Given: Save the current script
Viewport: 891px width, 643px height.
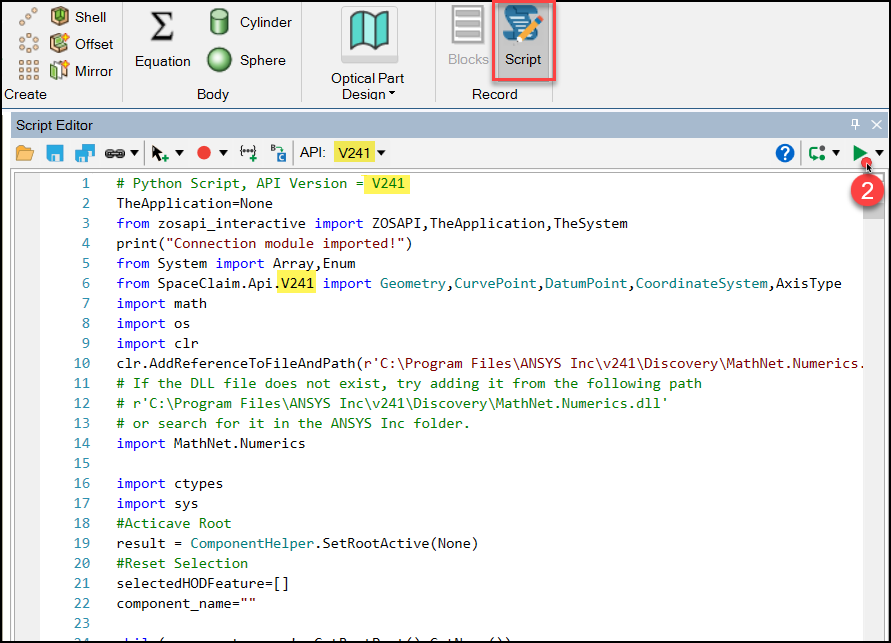Looking at the screenshot, I should (55, 153).
